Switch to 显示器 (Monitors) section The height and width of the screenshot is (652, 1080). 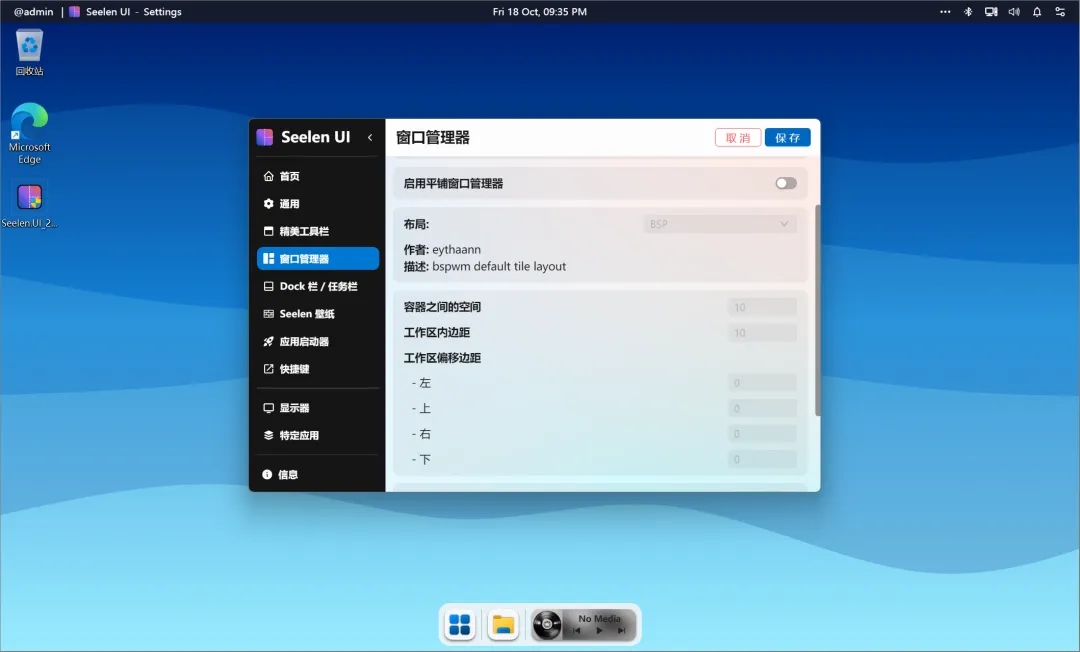coord(299,408)
